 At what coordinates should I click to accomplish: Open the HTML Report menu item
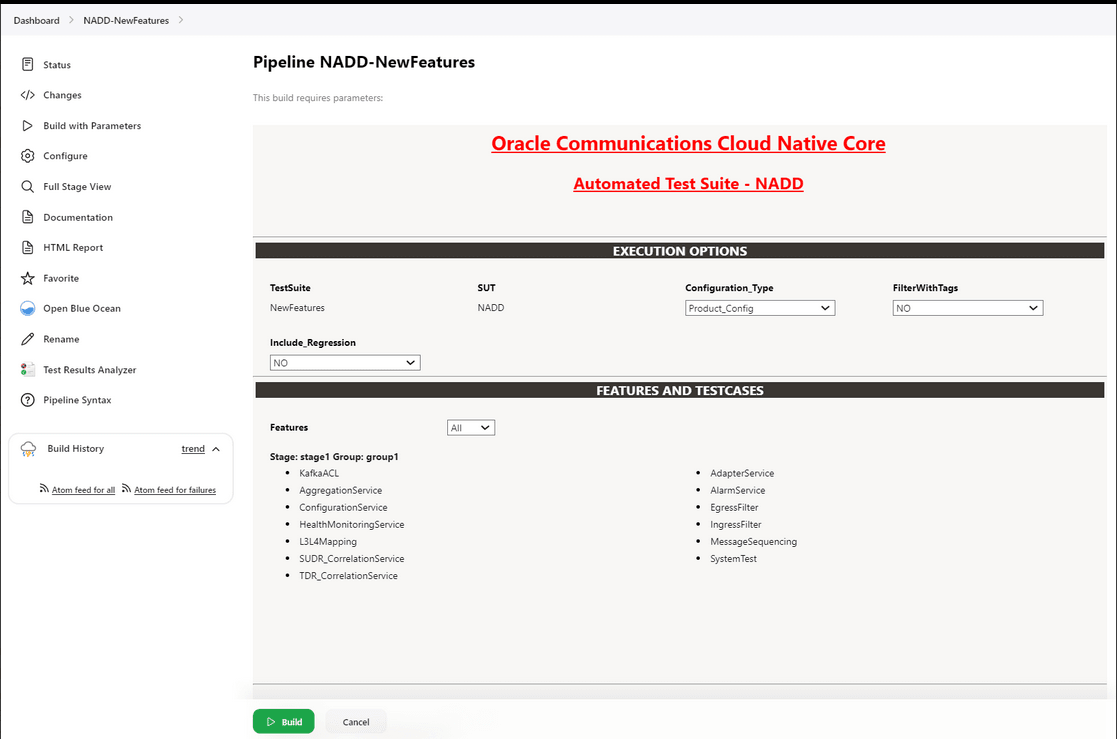click(73, 247)
